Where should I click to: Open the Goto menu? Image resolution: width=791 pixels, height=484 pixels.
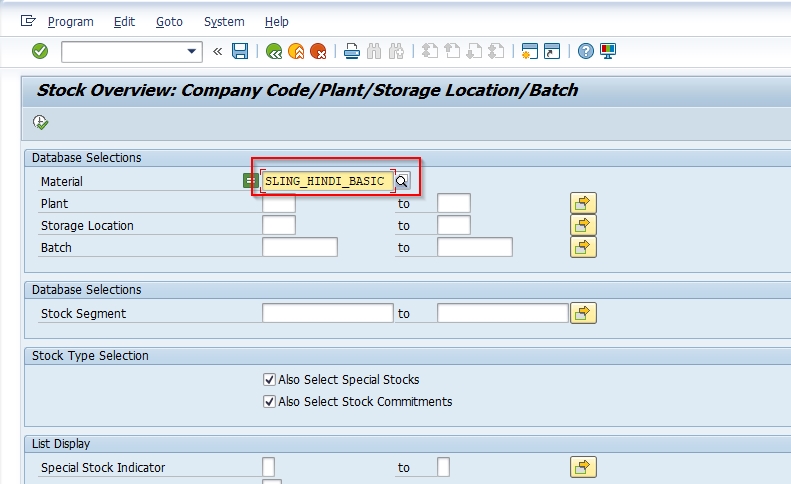coord(169,22)
